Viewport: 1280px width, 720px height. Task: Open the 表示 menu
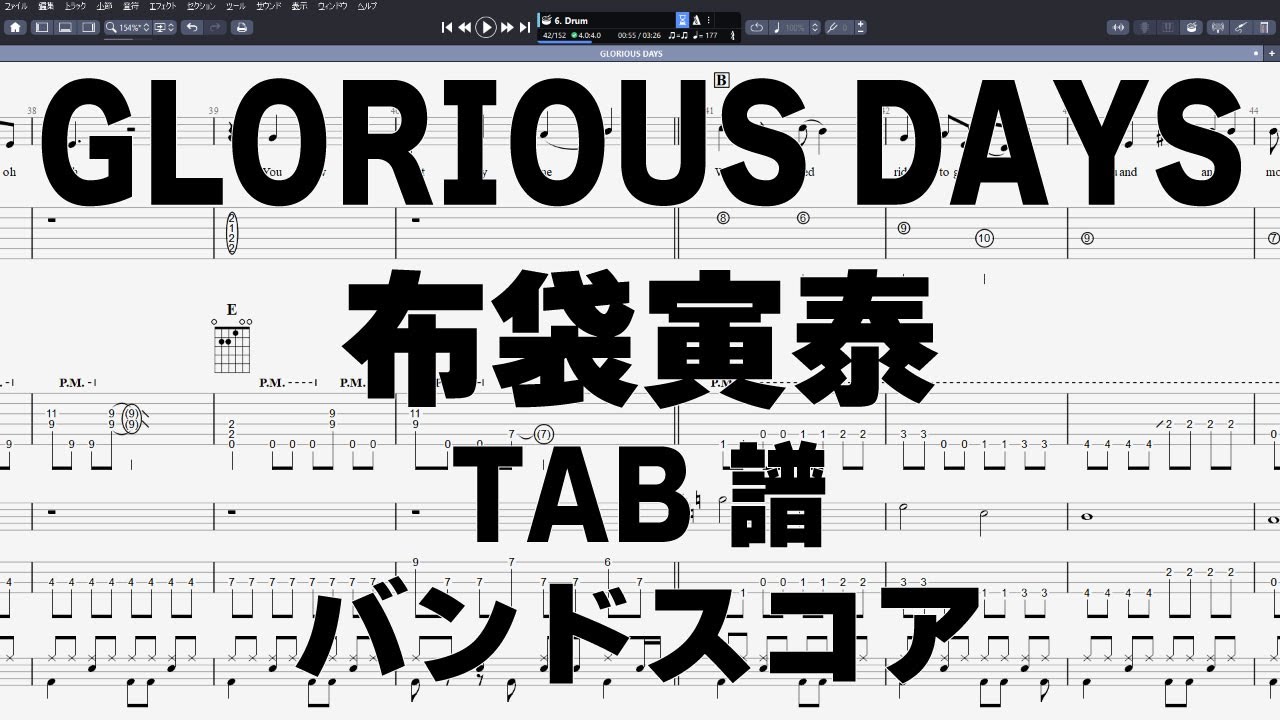tap(300, 6)
